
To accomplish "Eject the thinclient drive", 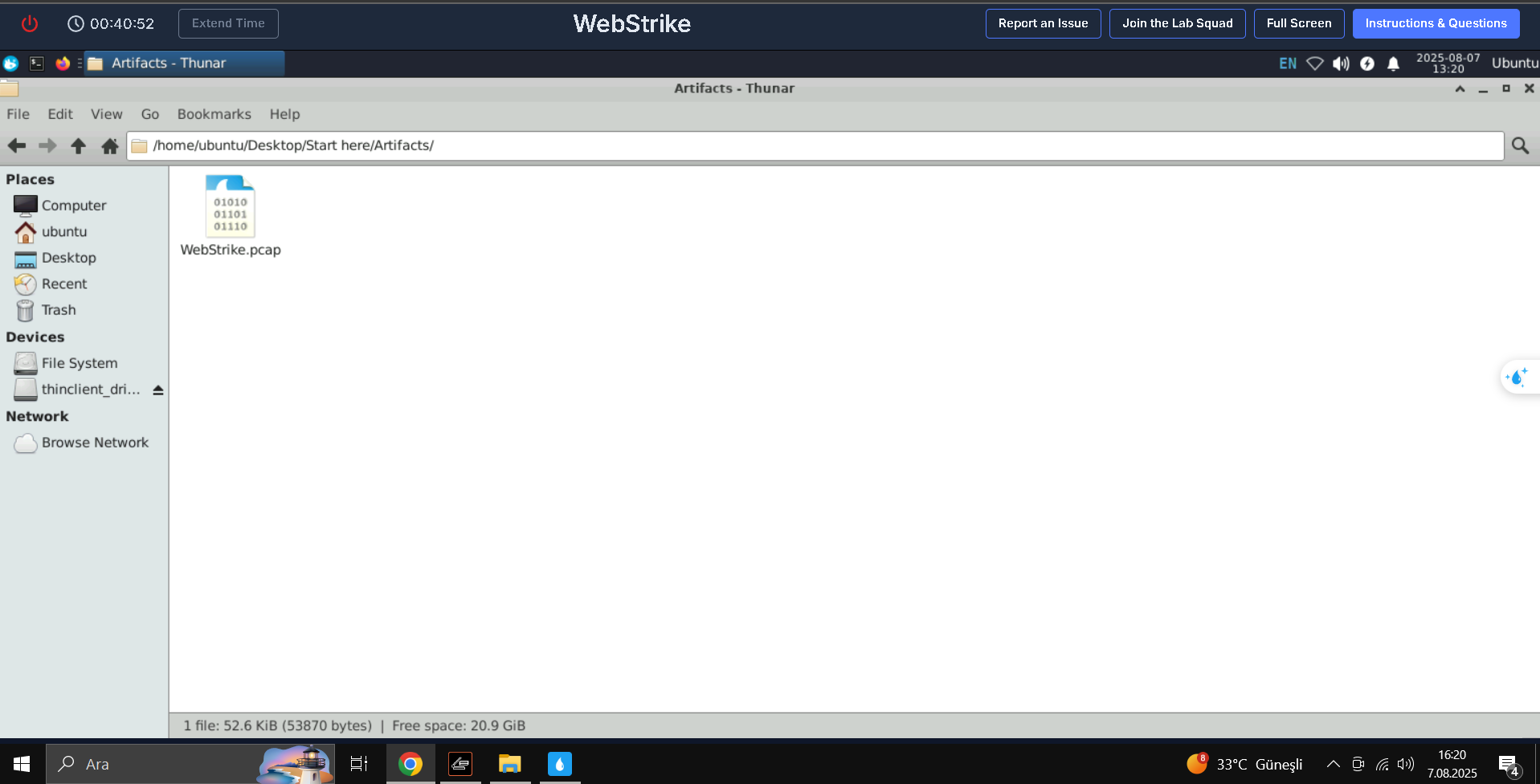I will click(158, 390).
